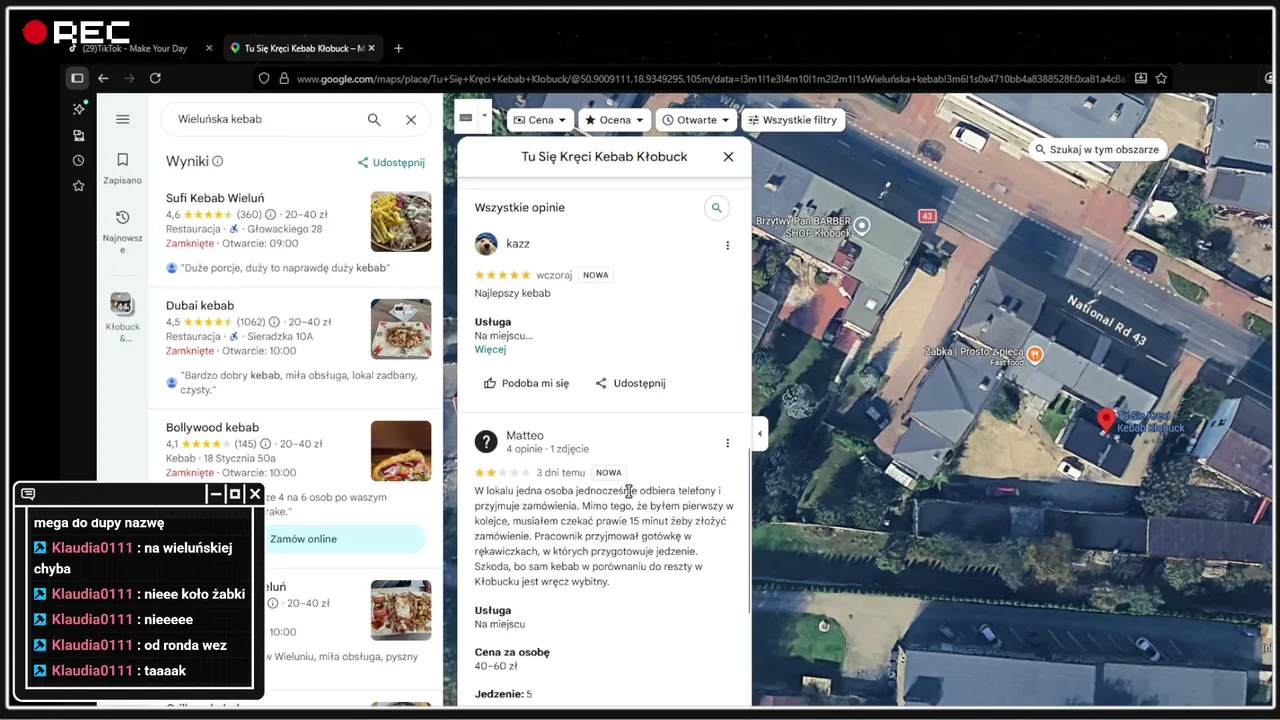Open the synced tabs sidebar icon
This screenshot has height=720, width=1280.
pyautogui.click(x=79, y=135)
